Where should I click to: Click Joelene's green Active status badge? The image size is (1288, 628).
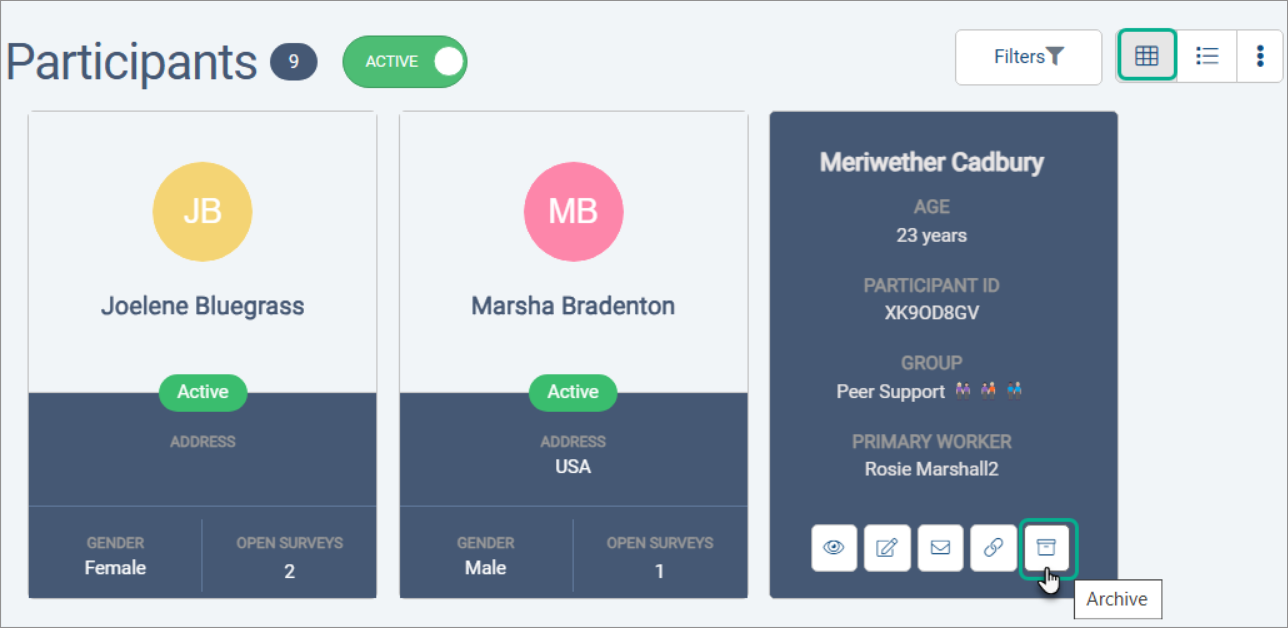(x=203, y=392)
